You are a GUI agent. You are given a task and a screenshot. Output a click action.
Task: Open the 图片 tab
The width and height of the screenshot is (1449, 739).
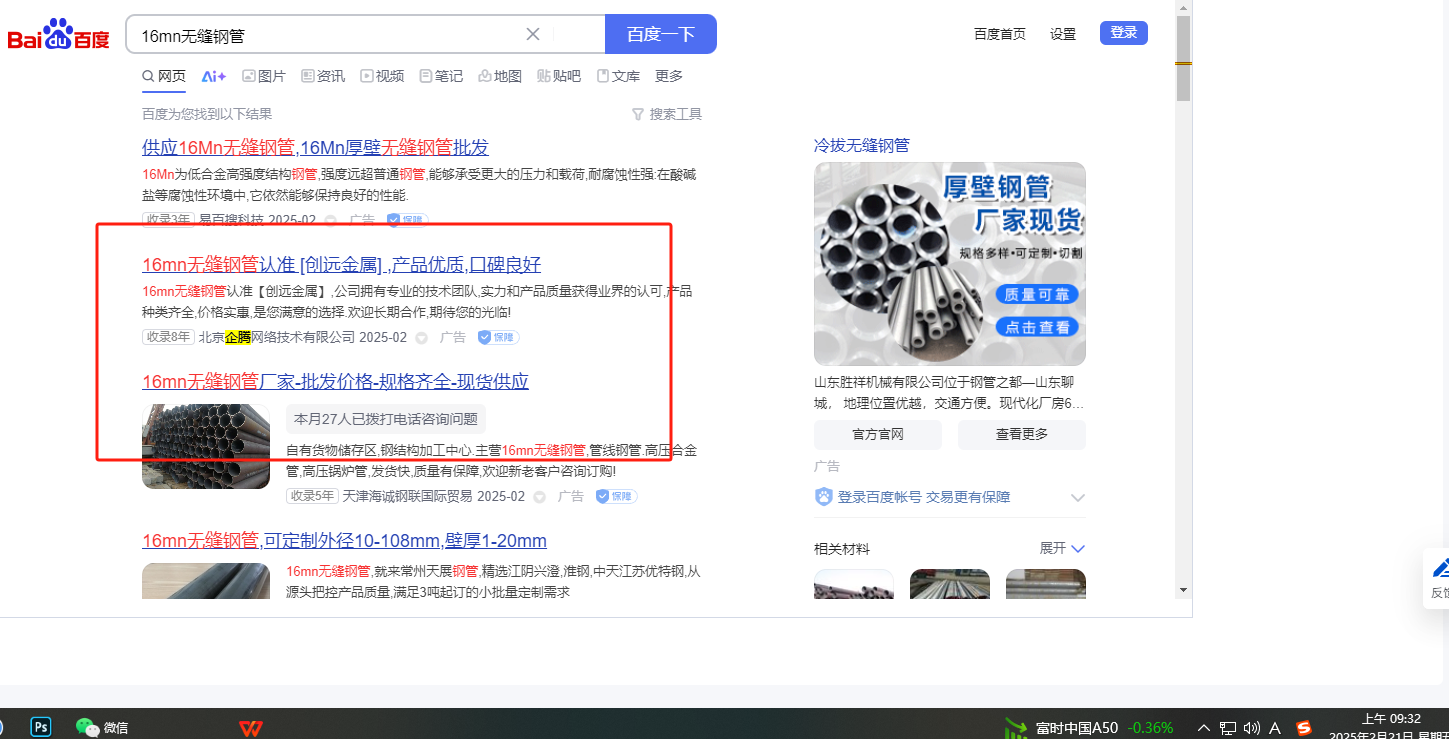tap(264, 76)
